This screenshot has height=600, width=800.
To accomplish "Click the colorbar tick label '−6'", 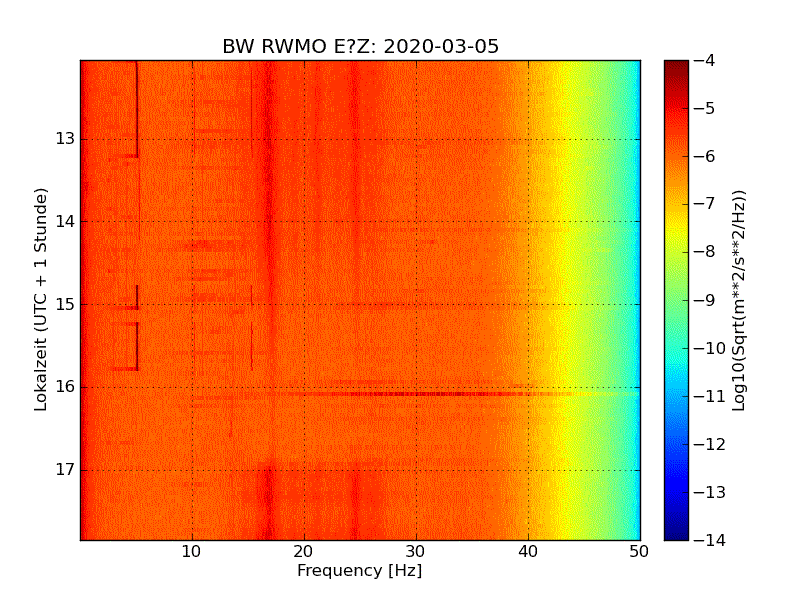I will pos(705,156).
